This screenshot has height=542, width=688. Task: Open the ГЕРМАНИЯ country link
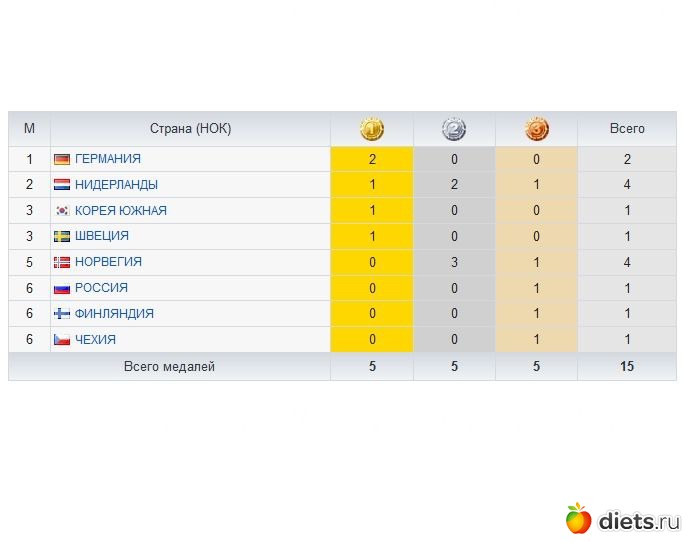108,159
